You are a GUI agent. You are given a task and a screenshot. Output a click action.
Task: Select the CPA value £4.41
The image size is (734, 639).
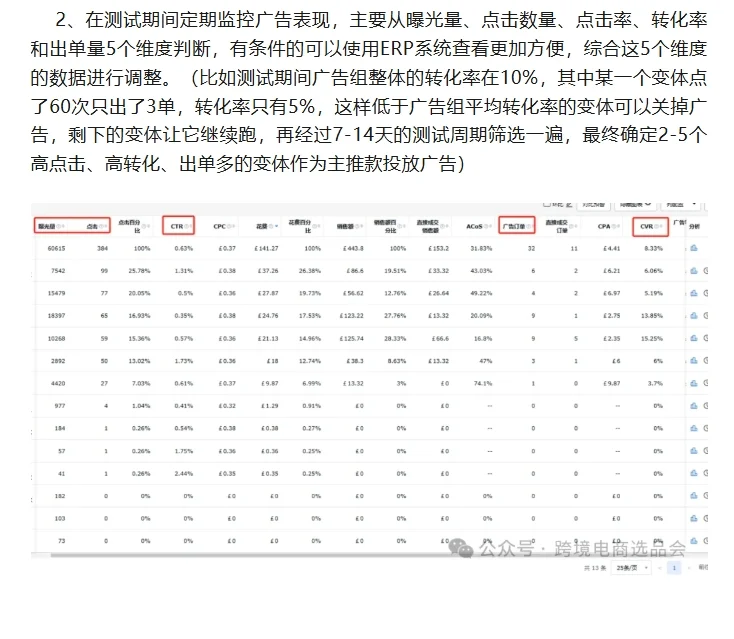(611, 249)
